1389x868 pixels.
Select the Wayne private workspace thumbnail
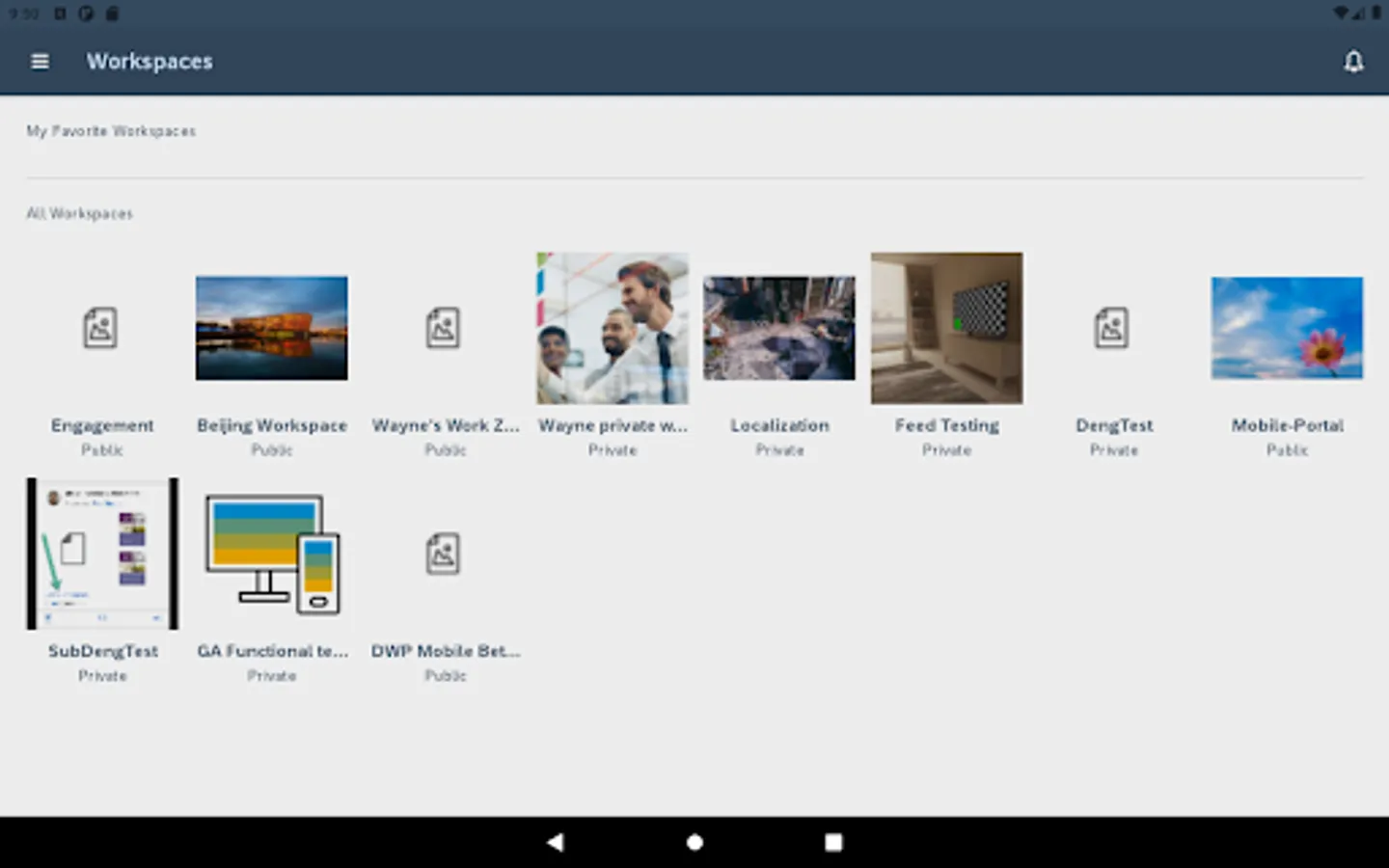pos(612,328)
